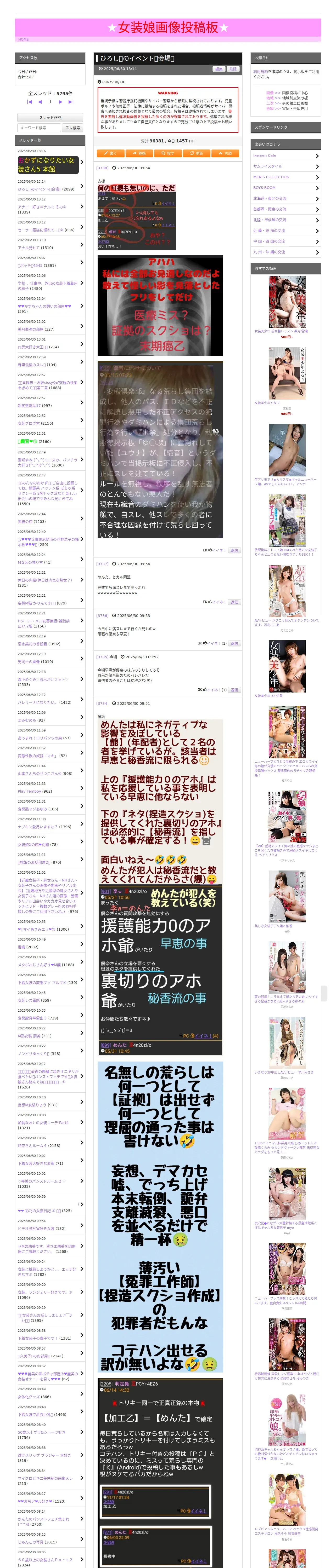Click 返信 on post 3736
Image resolution: width=336 pixels, height=1568 pixels.
tap(234, 643)
